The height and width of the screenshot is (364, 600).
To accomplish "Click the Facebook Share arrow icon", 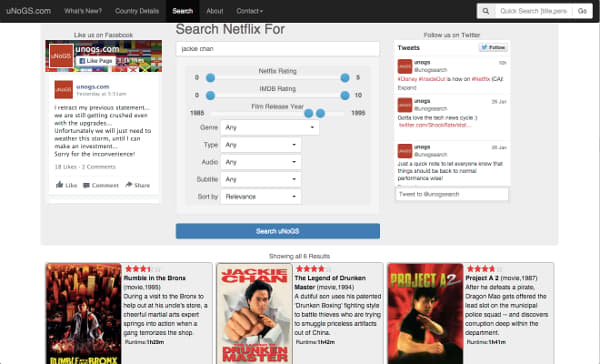I will click(129, 184).
